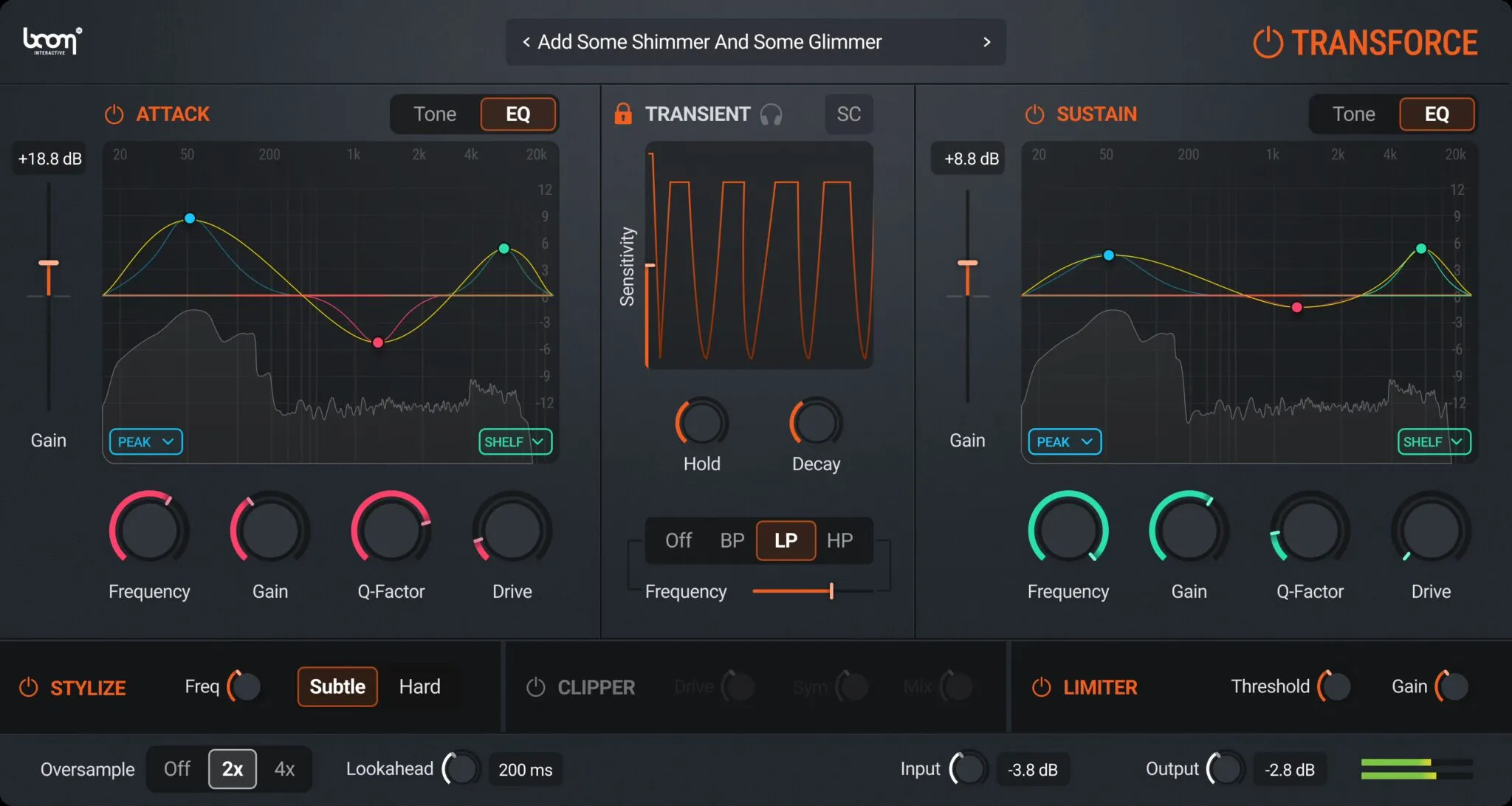Open the Attack SHELF filter type dropdown
Screen dimensions: 1512x806
515,441
